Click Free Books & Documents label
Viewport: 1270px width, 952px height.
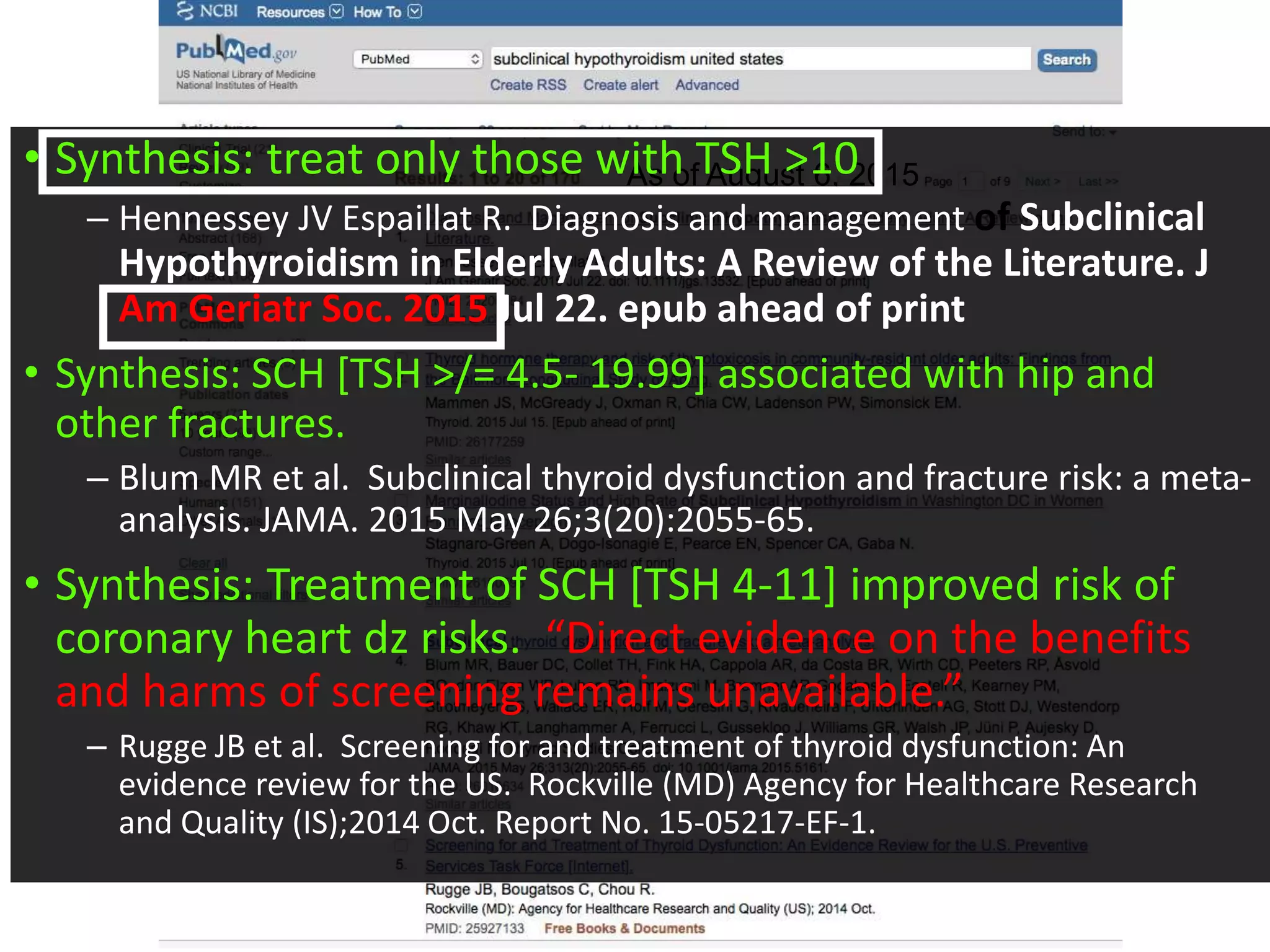pyautogui.click(x=624, y=928)
